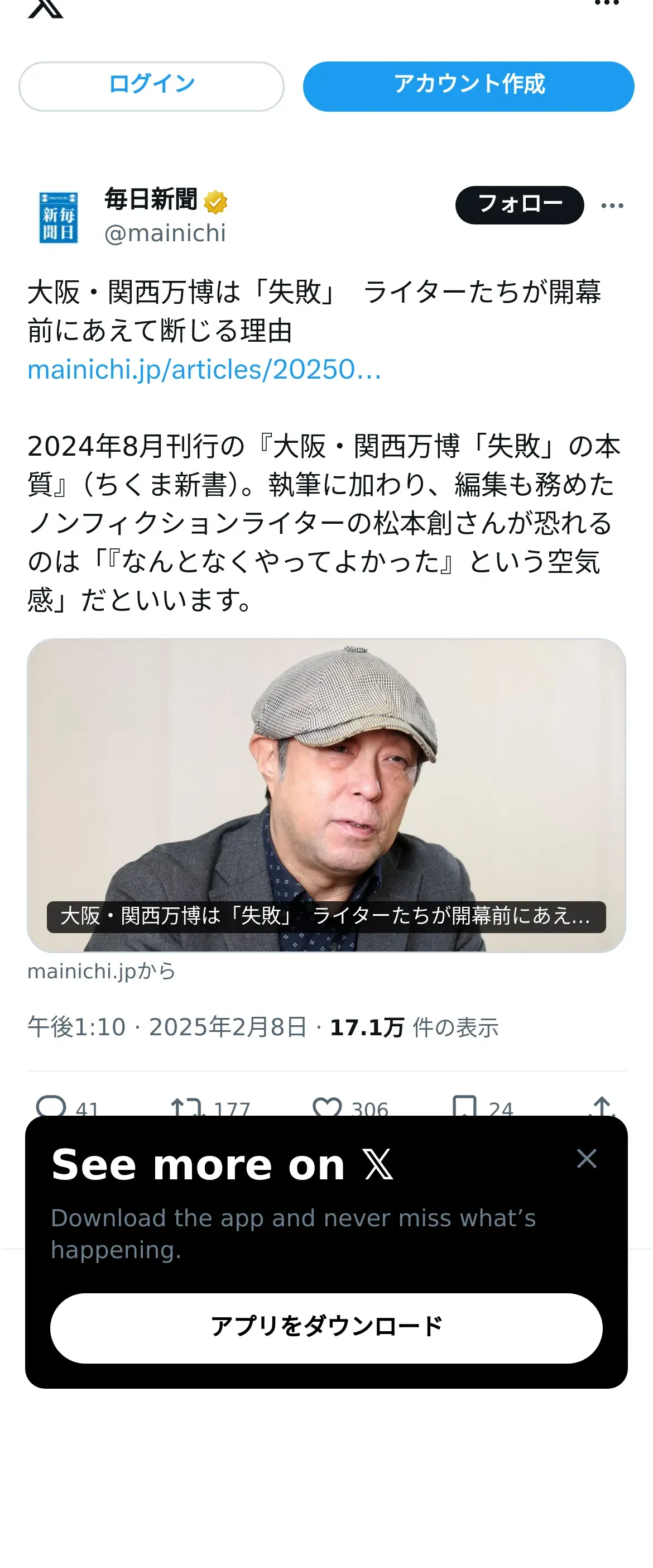This screenshot has width=653, height=1568.
Task: Click the 毎日新聞 account name
Action: [151, 200]
